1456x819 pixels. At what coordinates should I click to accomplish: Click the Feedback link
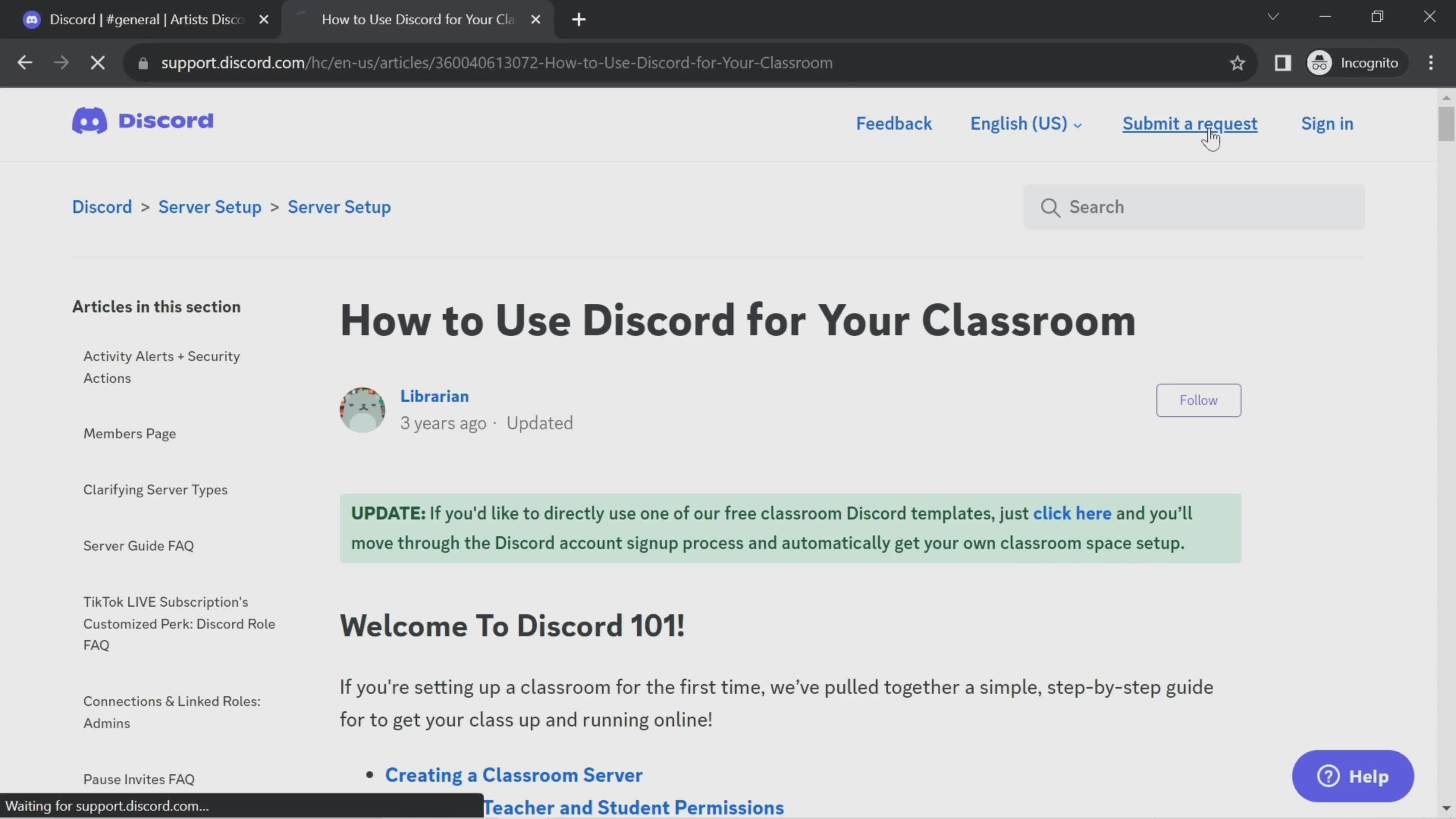894,124
